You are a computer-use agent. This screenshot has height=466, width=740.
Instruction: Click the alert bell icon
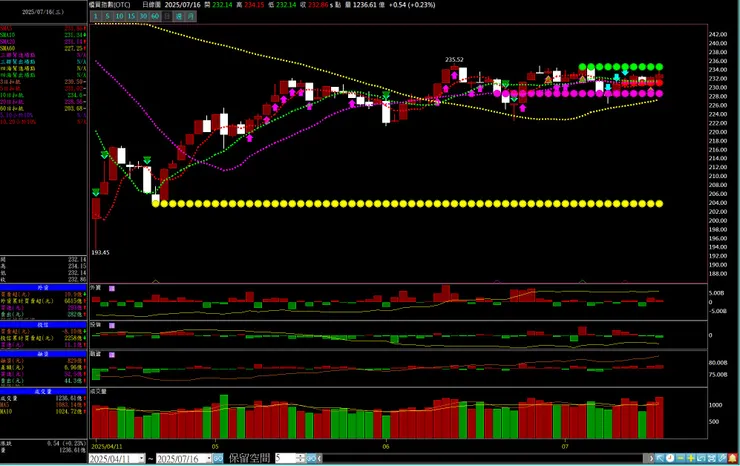pyautogui.click(x=732, y=458)
